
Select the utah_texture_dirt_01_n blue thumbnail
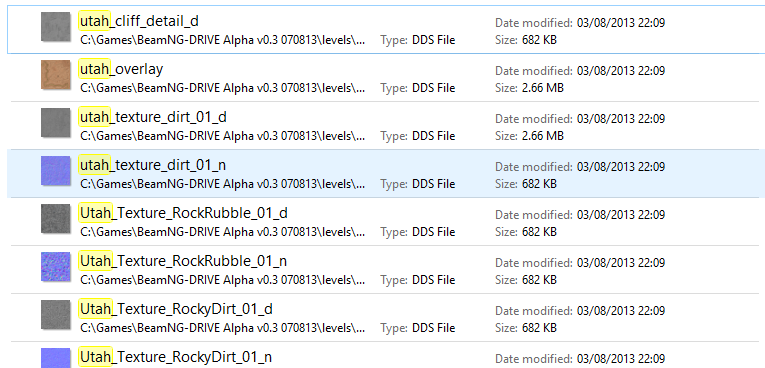[x=56, y=171]
